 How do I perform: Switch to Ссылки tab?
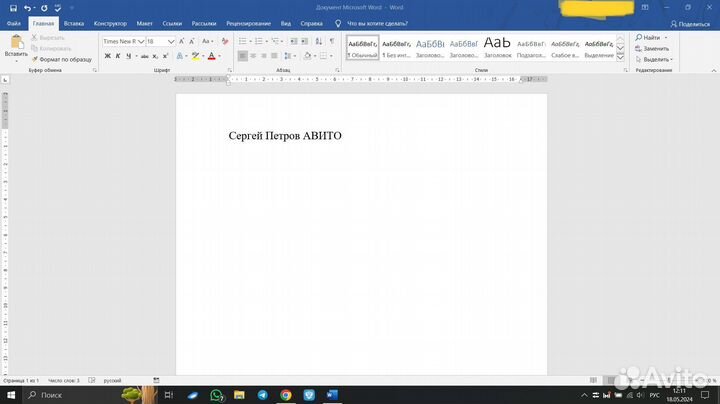[x=172, y=23]
